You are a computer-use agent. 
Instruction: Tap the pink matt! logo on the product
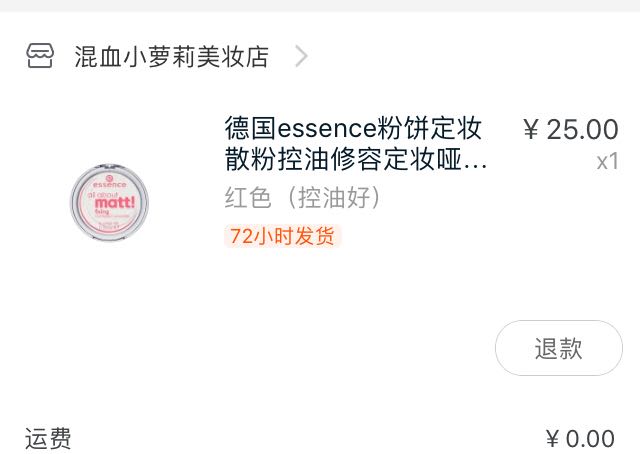tap(115, 202)
